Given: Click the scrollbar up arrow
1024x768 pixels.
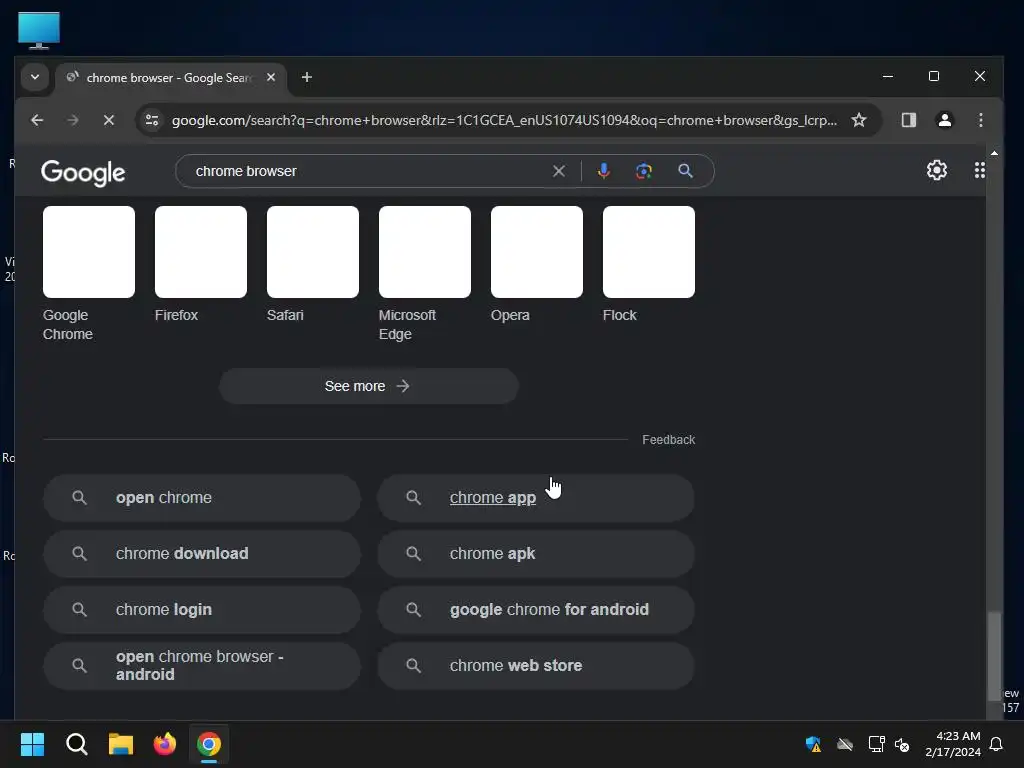Looking at the screenshot, I should 994,153.
